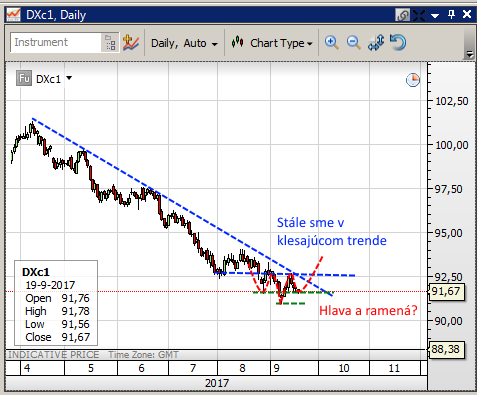Zoom out with the minus magnifier
477x395 pixels.
pos(353,43)
